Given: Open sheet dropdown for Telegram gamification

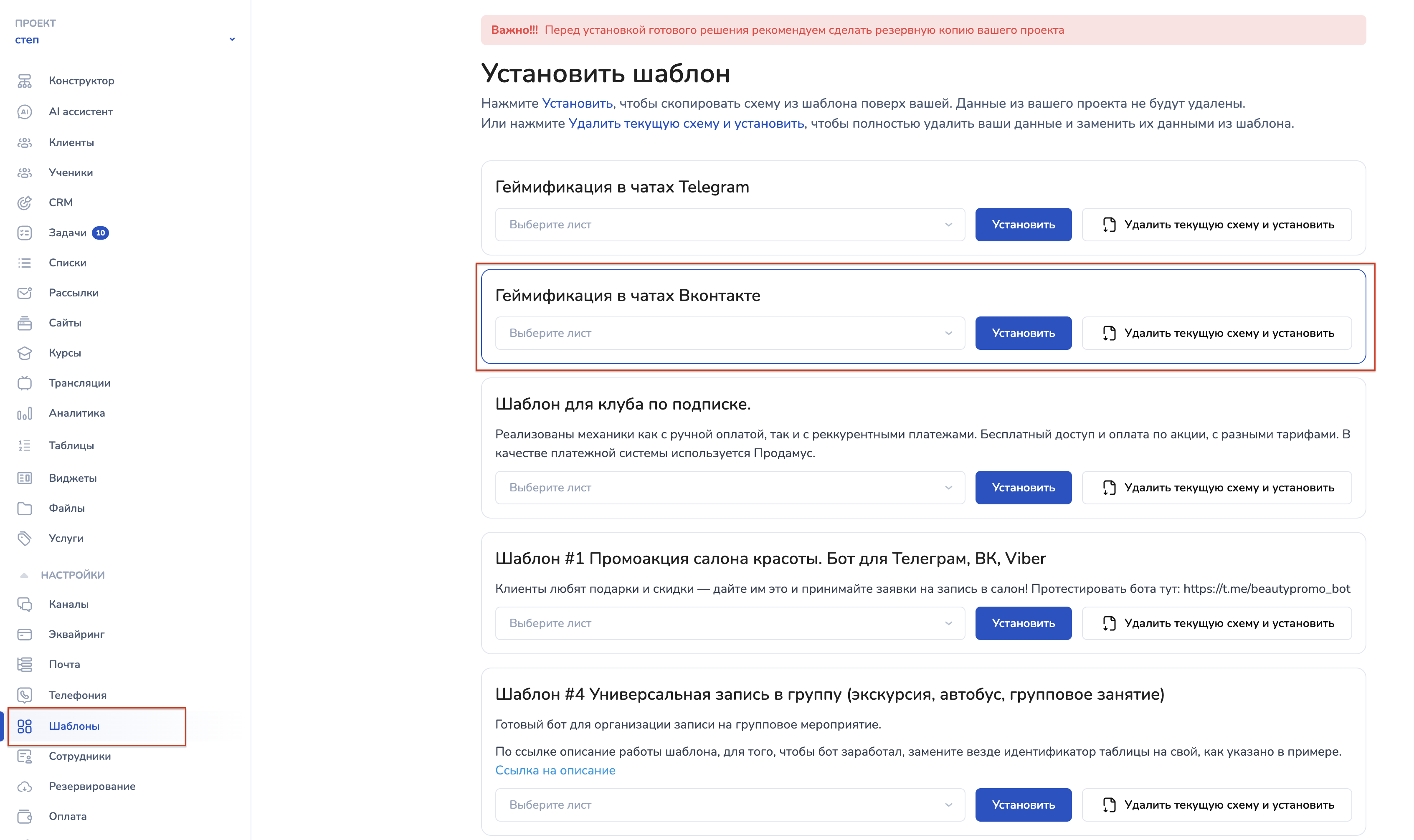Looking at the screenshot, I should [730, 225].
